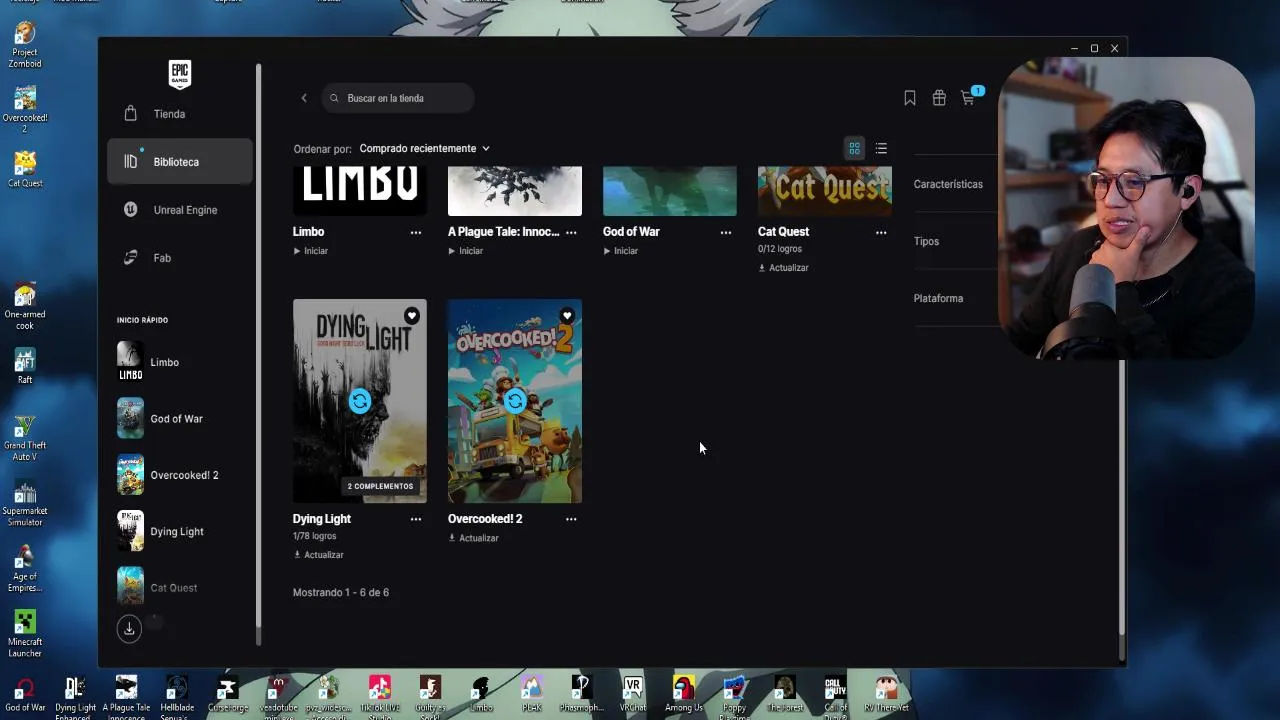The width and height of the screenshot is (1280, 720).
Task: Click the Cat Quest cover thumbnail
Action: click(825, 191)
